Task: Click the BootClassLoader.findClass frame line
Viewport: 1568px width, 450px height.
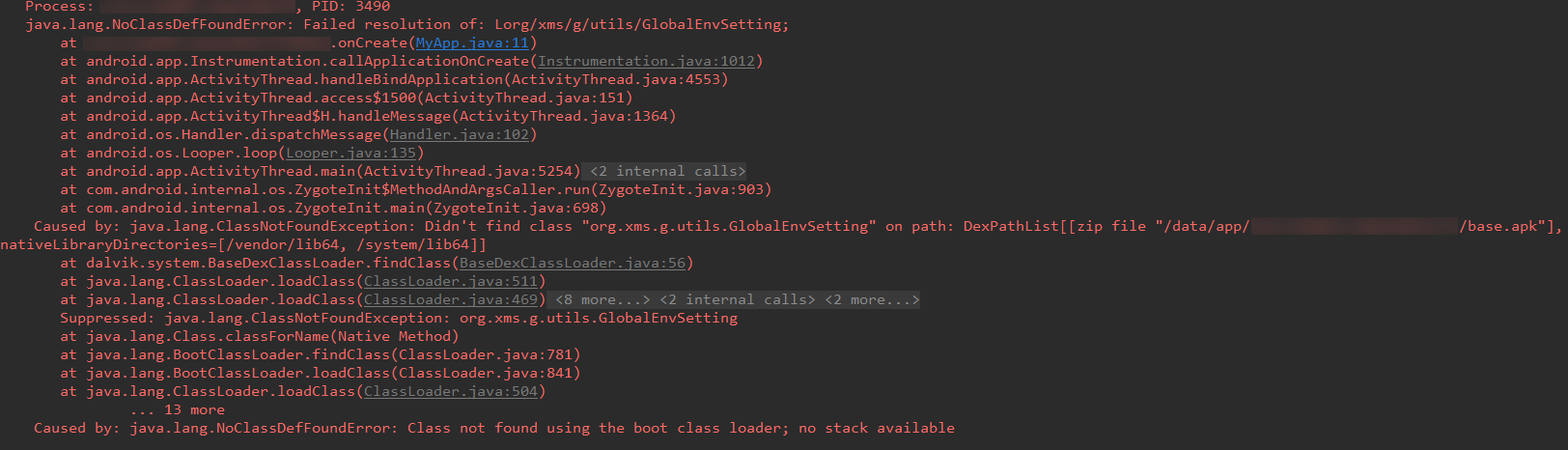Action: click(x=321, y=354)
